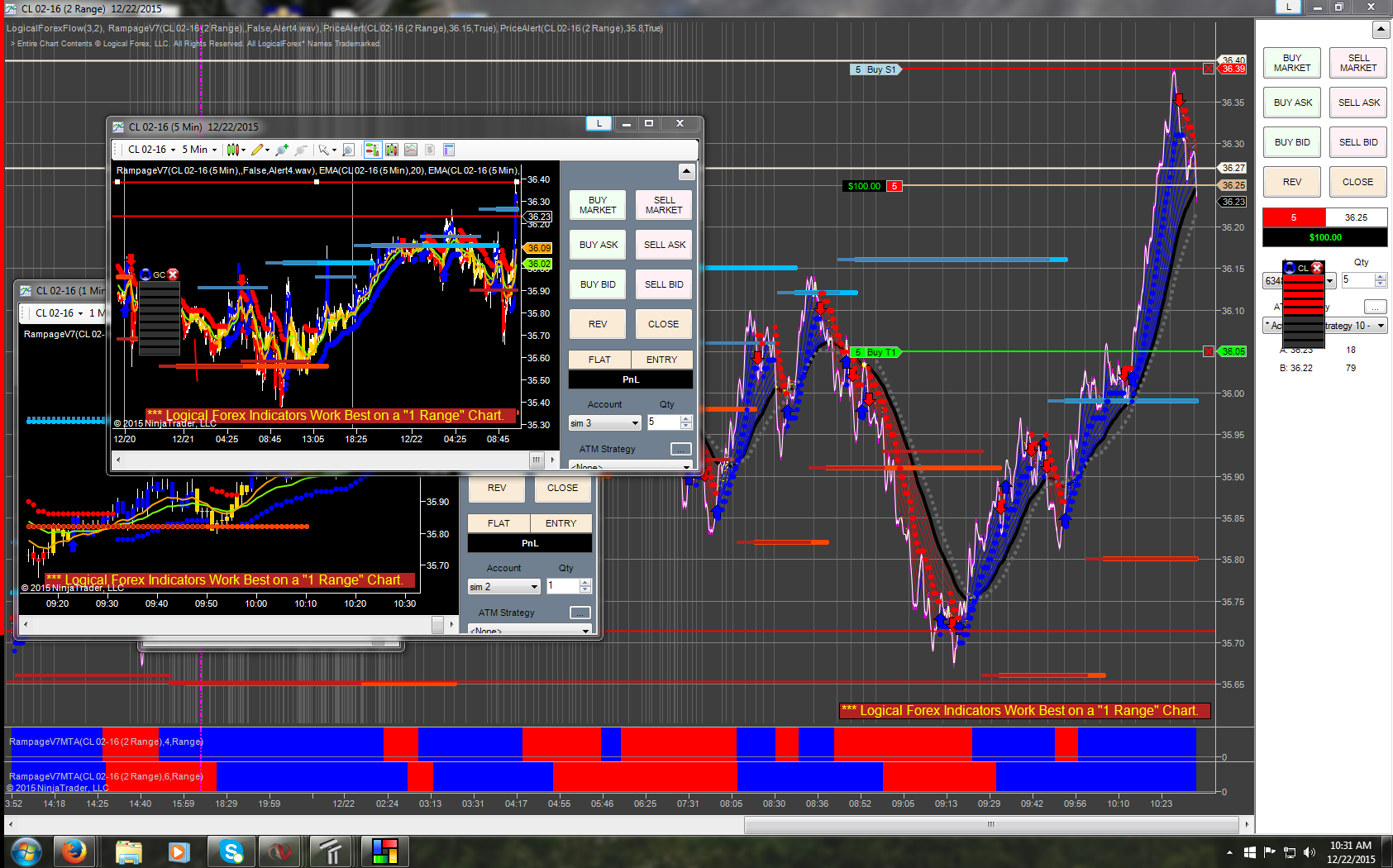Click the blue A icon on CL mini ladder
The height and width of the screenshot is (868, 1393).
[1289, 268]
